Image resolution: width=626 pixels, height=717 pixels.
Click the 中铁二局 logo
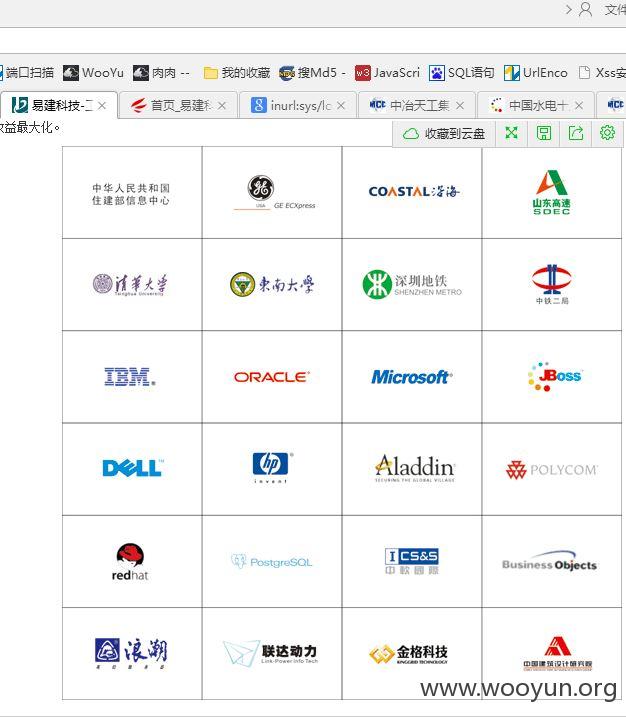[x=552, y=284]
